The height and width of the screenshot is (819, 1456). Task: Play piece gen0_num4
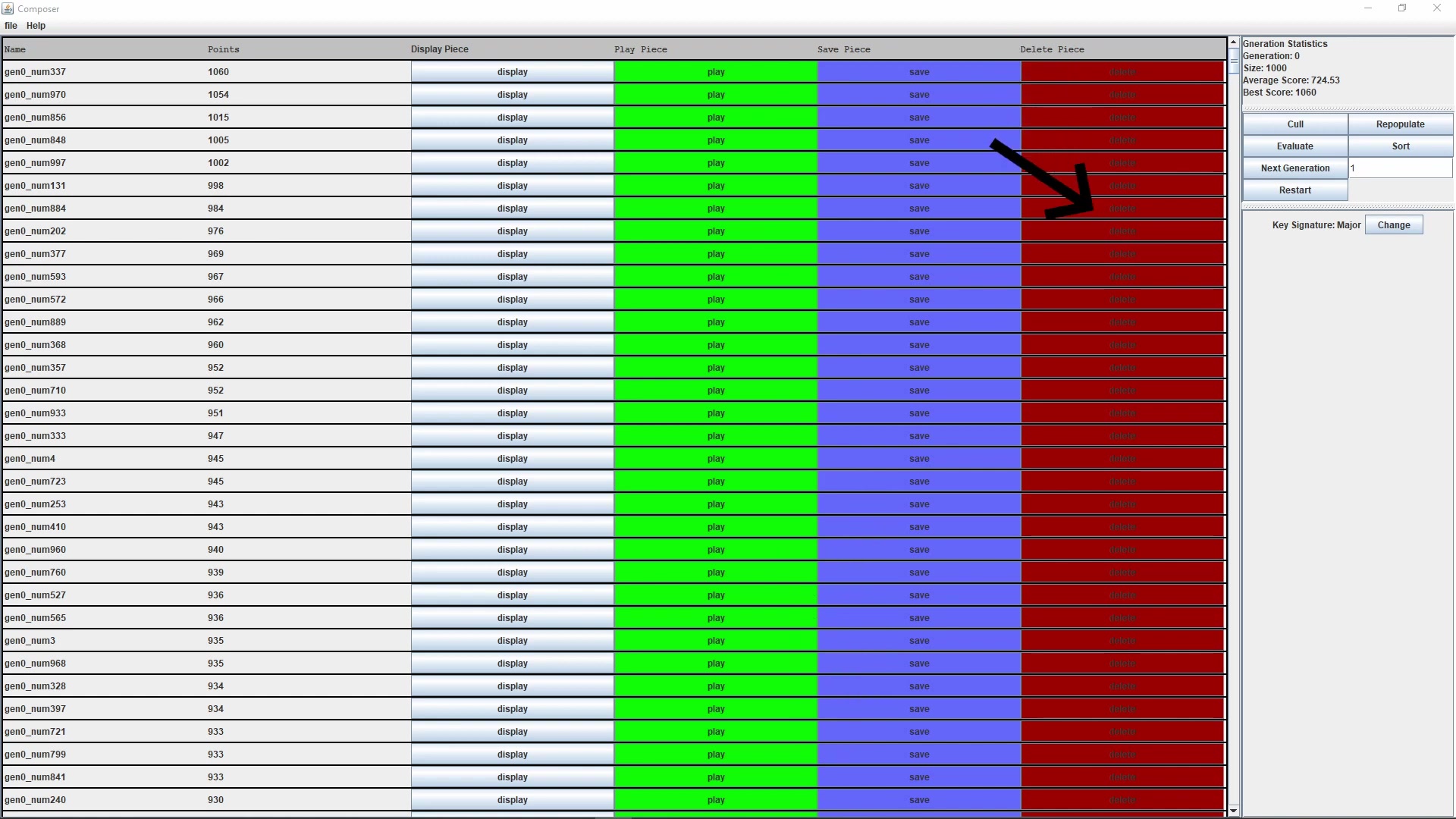(716, 459)
